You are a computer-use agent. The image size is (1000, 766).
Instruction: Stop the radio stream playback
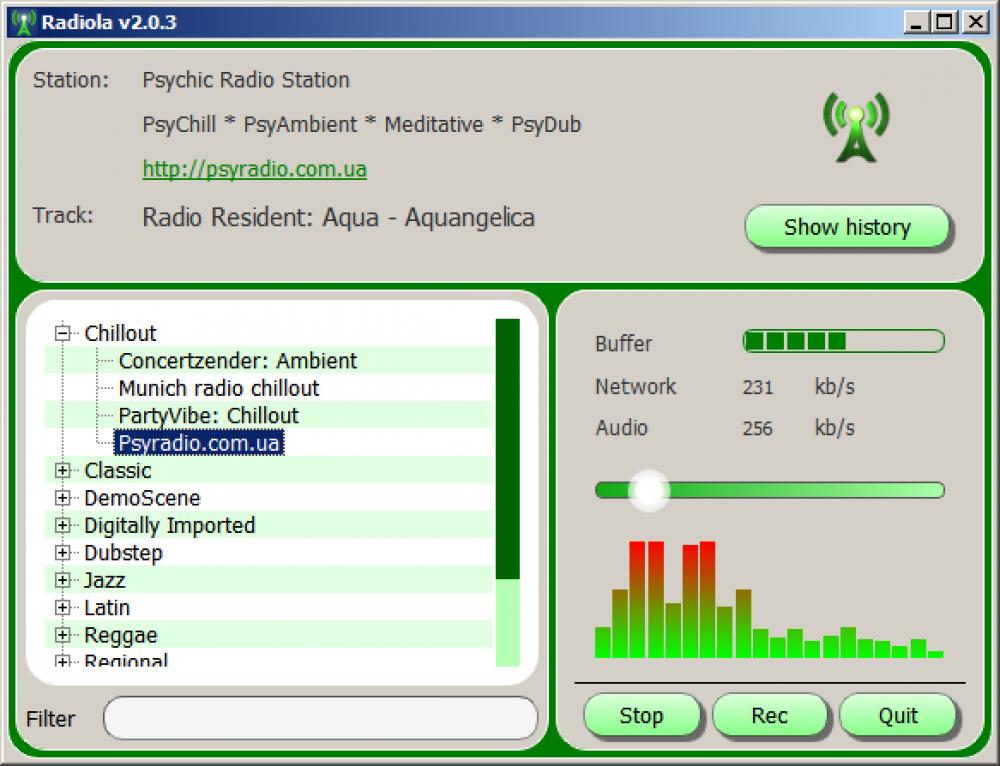(642, 716)
